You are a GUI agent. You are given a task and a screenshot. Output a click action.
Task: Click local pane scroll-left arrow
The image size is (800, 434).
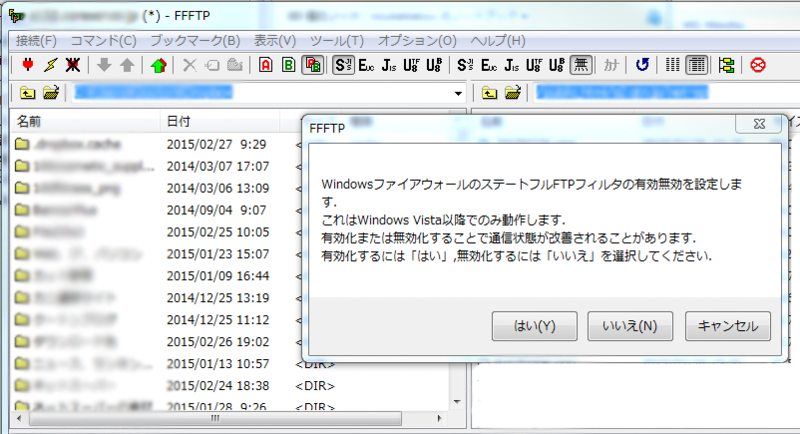click(x=19, y=419)
